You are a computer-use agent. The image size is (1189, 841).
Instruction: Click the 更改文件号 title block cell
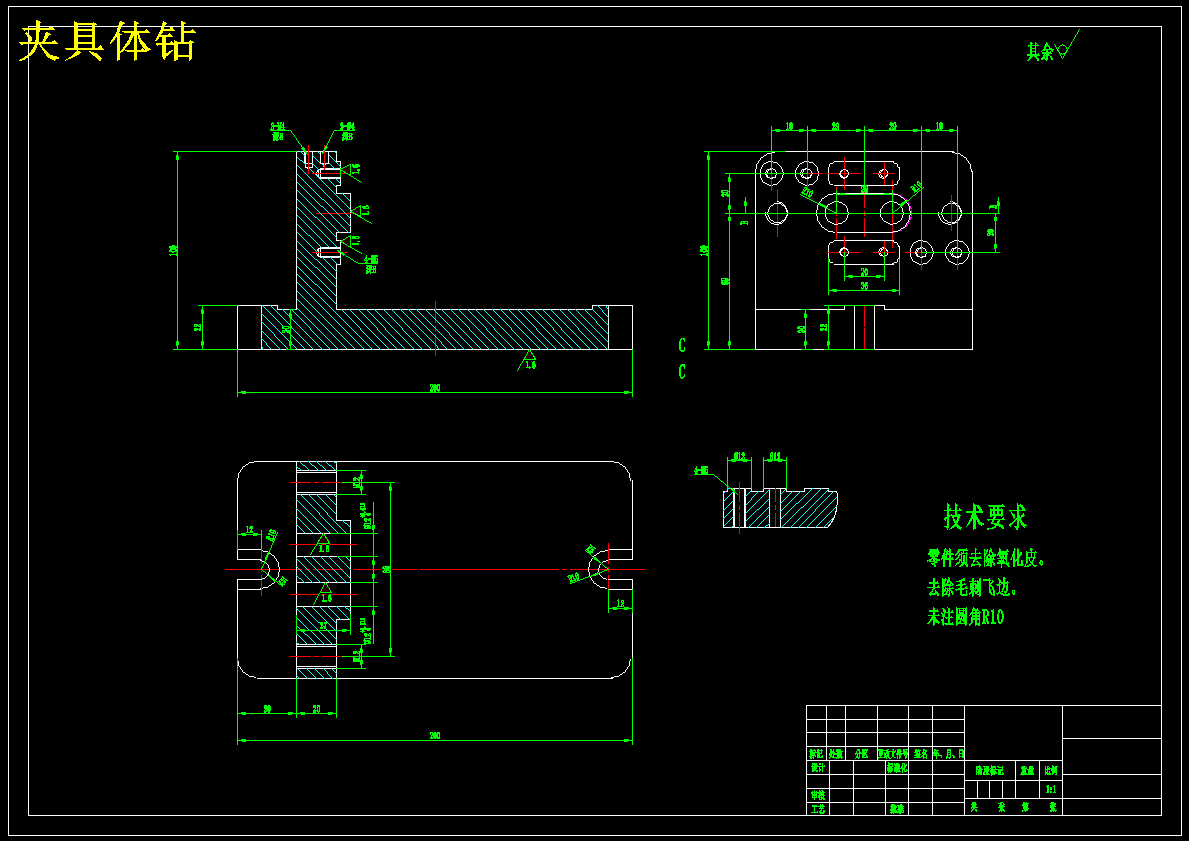coord(893,755)
